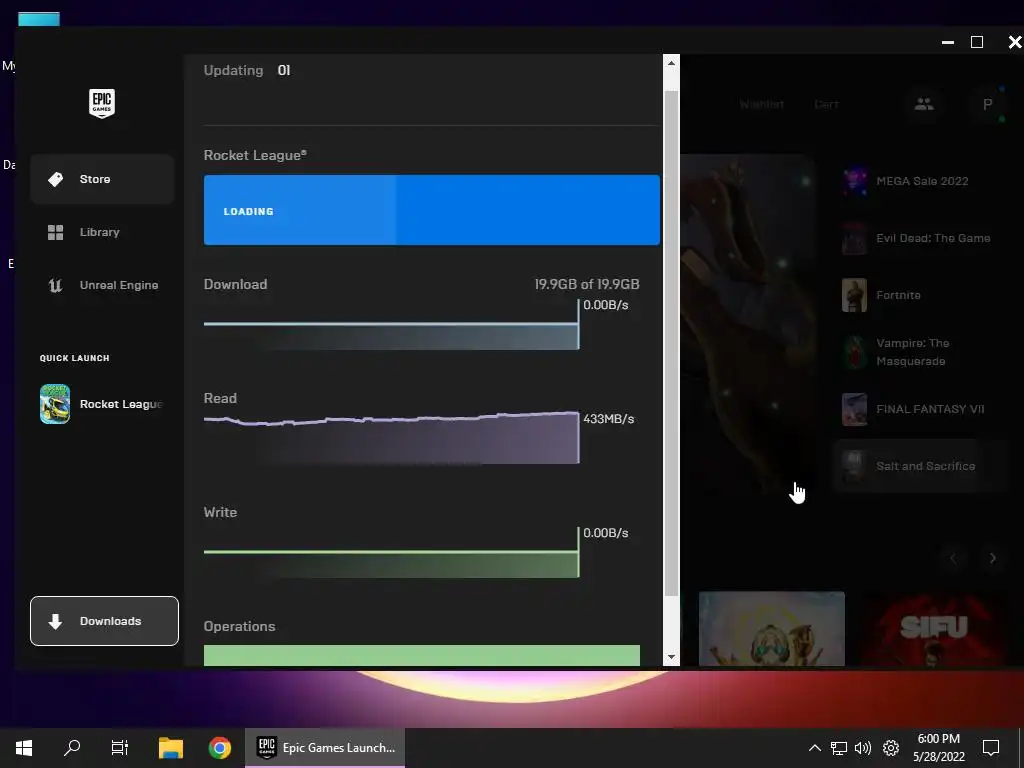Click the 433MB/s read value
1024x768 pixels.
(609, 419)
